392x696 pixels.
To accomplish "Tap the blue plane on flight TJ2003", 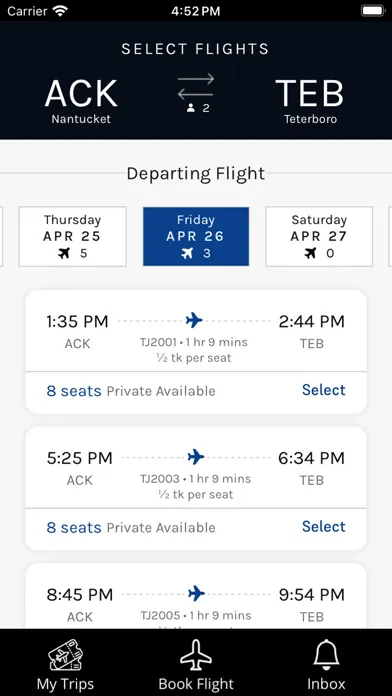I will [196, 456].
